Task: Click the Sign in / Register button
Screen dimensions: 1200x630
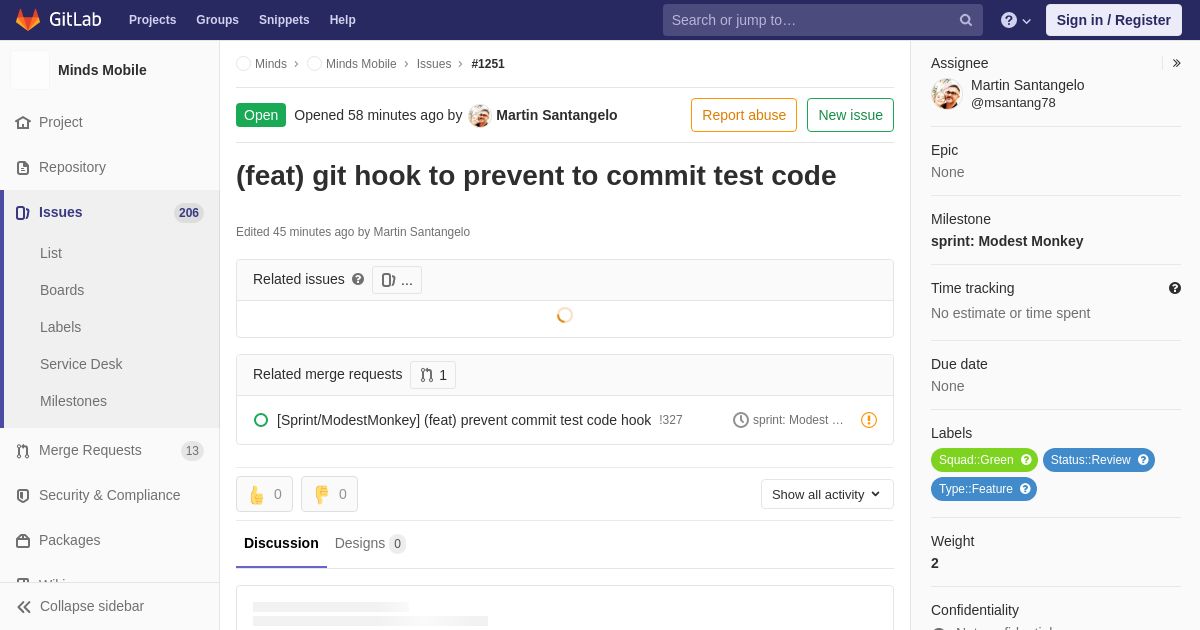Action: pyautogui.click(x=1114, y=20)
